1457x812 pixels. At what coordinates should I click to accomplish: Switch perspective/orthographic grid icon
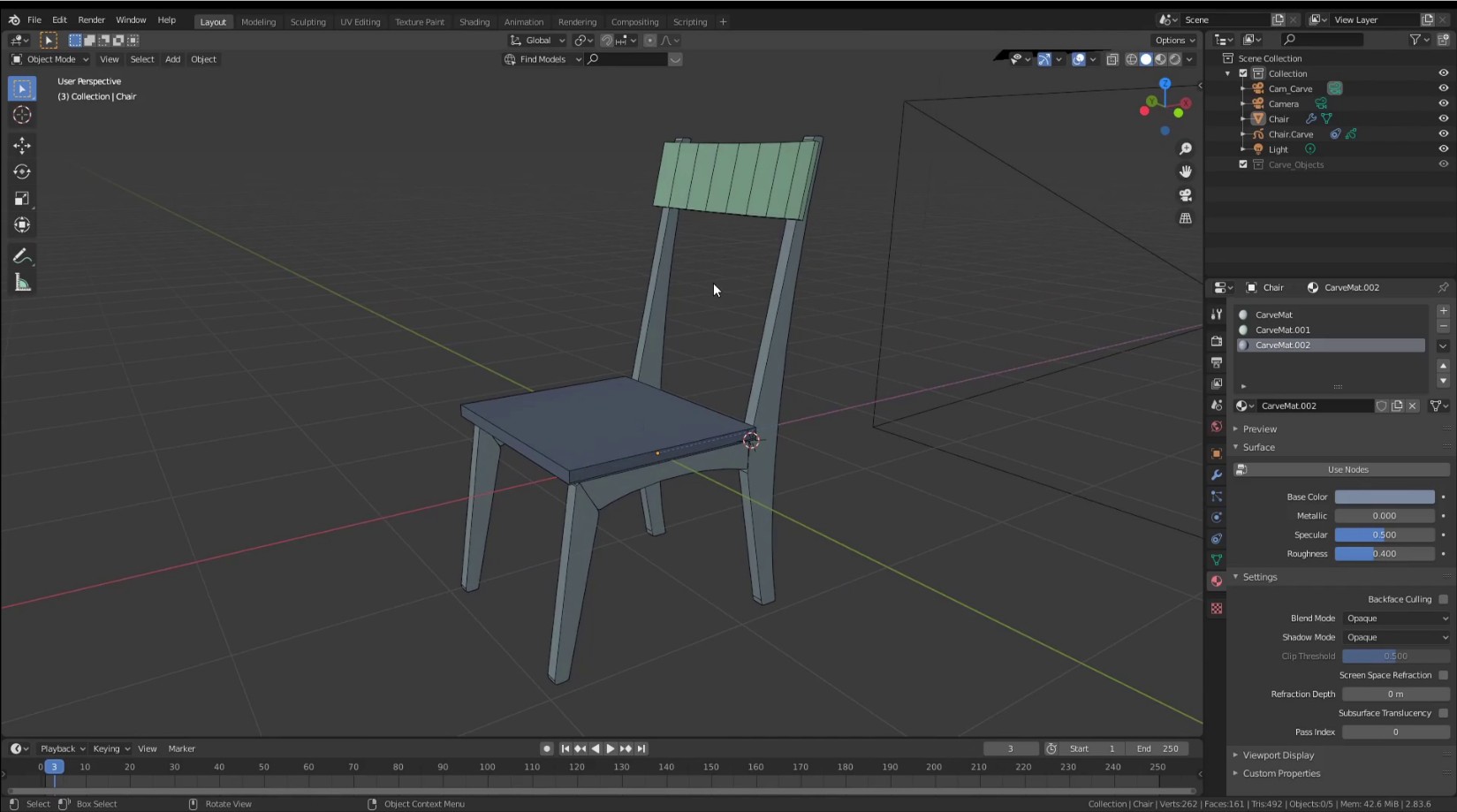[x=1186, y=218]
